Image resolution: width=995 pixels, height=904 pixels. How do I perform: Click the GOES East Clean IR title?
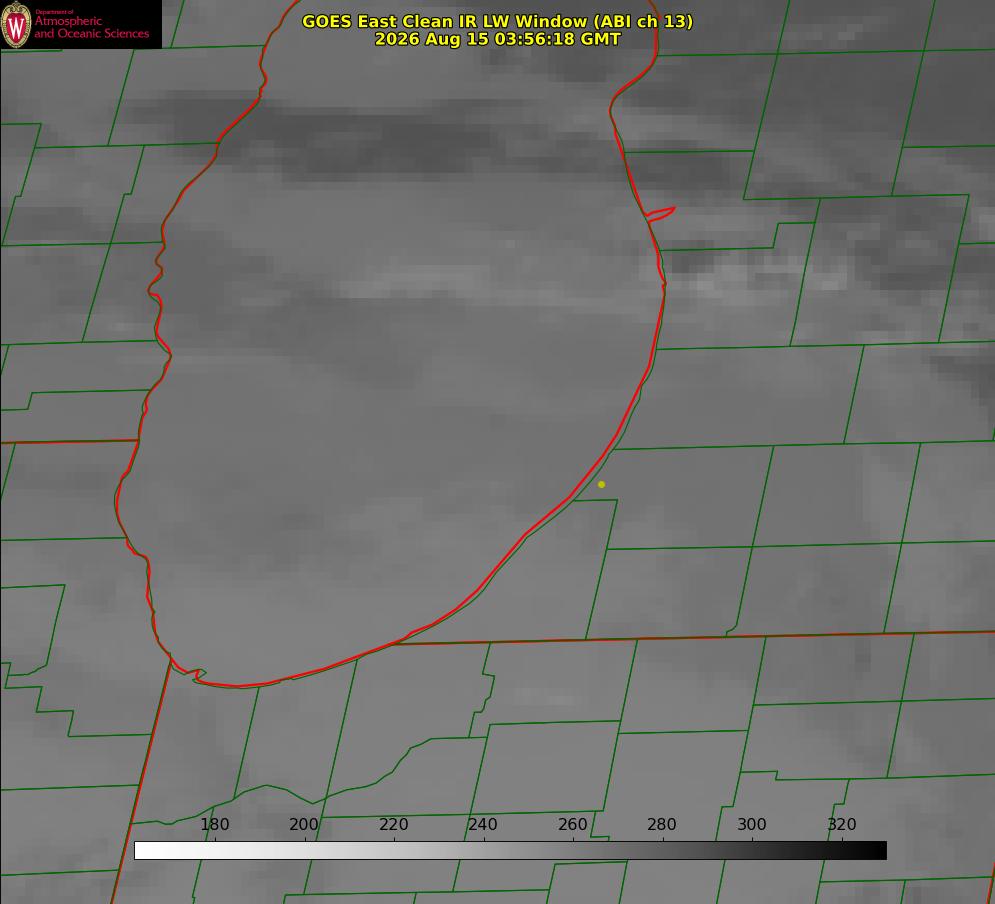497,21
